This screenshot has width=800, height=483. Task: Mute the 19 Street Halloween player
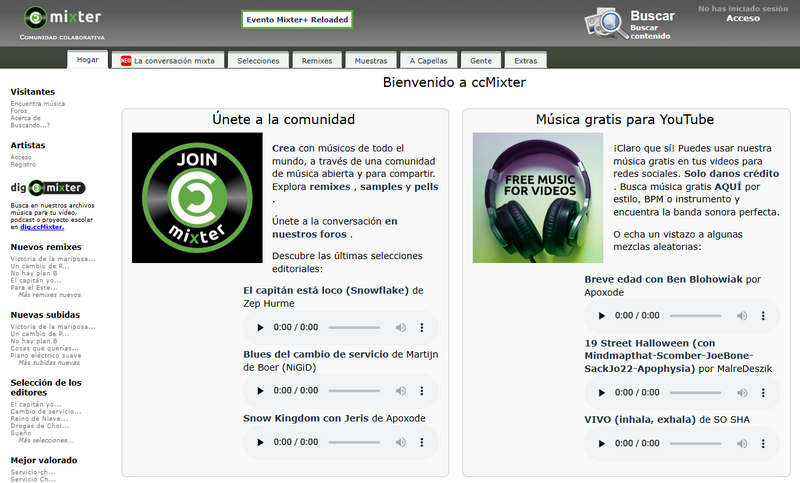point(742,393)
